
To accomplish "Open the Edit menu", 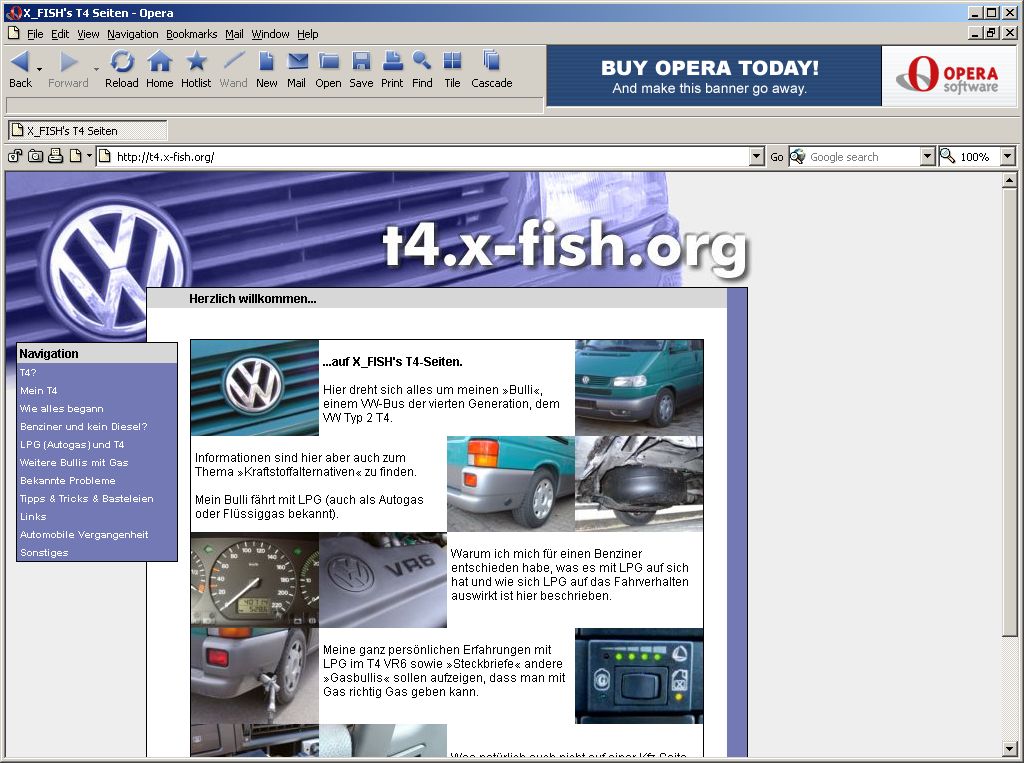I will tap(59, 34).
